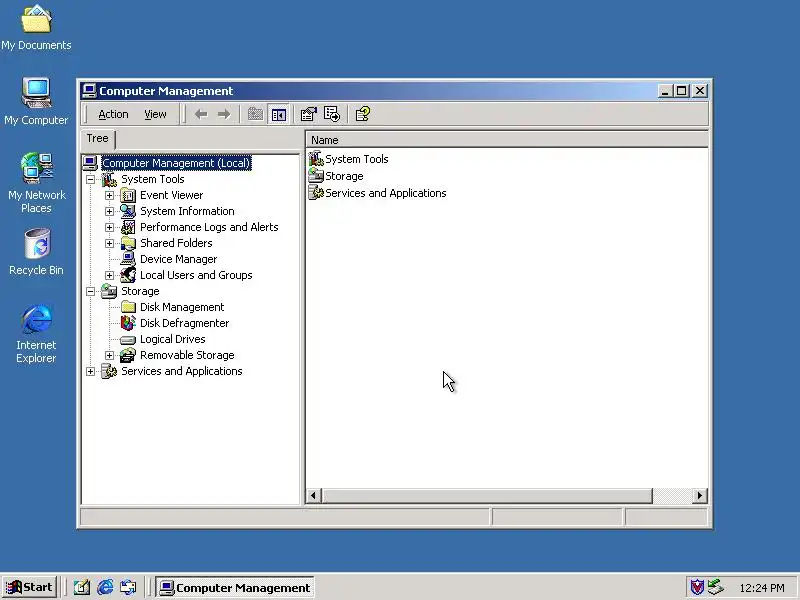800x600 pixels.
Task: Click the horizontal scrollbar thumb
Action: tap(487, 495)
